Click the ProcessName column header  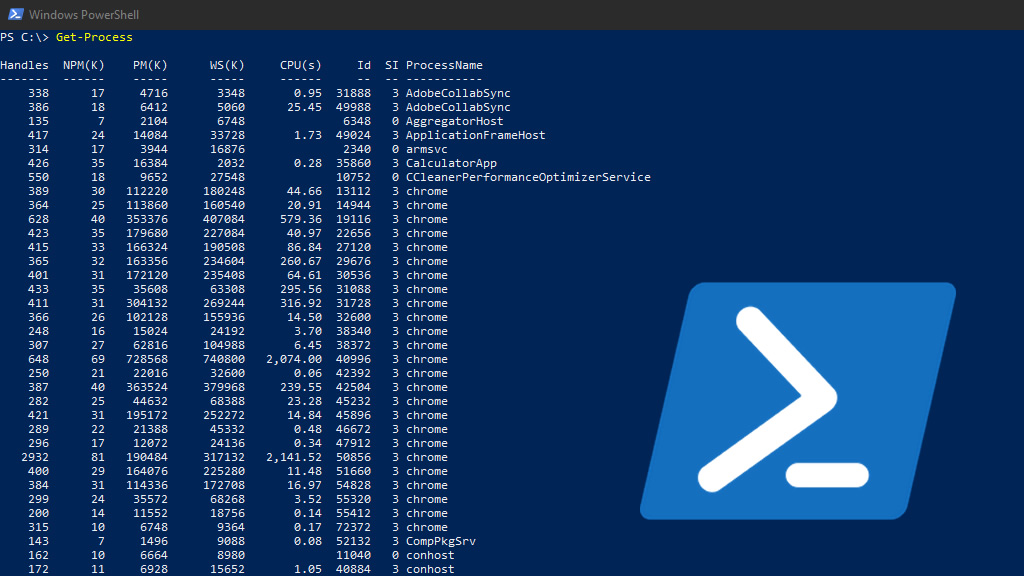pyautogui.click(x=444, y=65)
